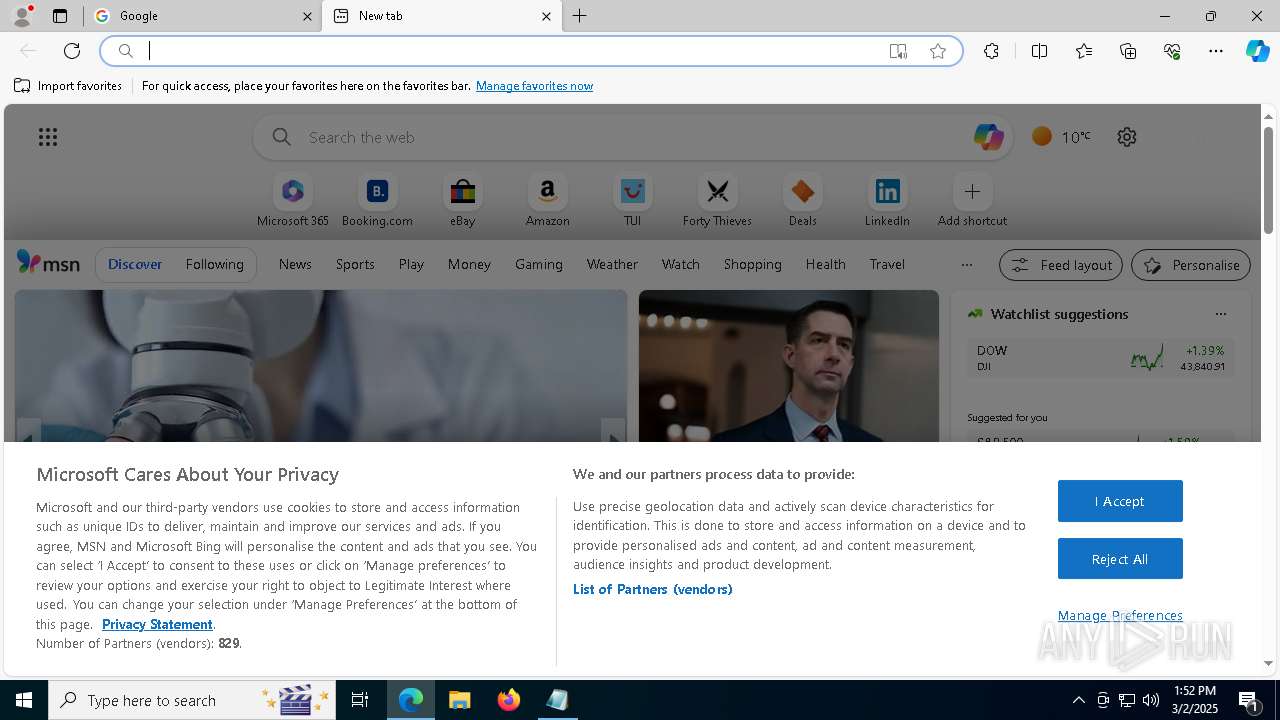
Task: Open the Collections icon
Action: pos(1128,51)
